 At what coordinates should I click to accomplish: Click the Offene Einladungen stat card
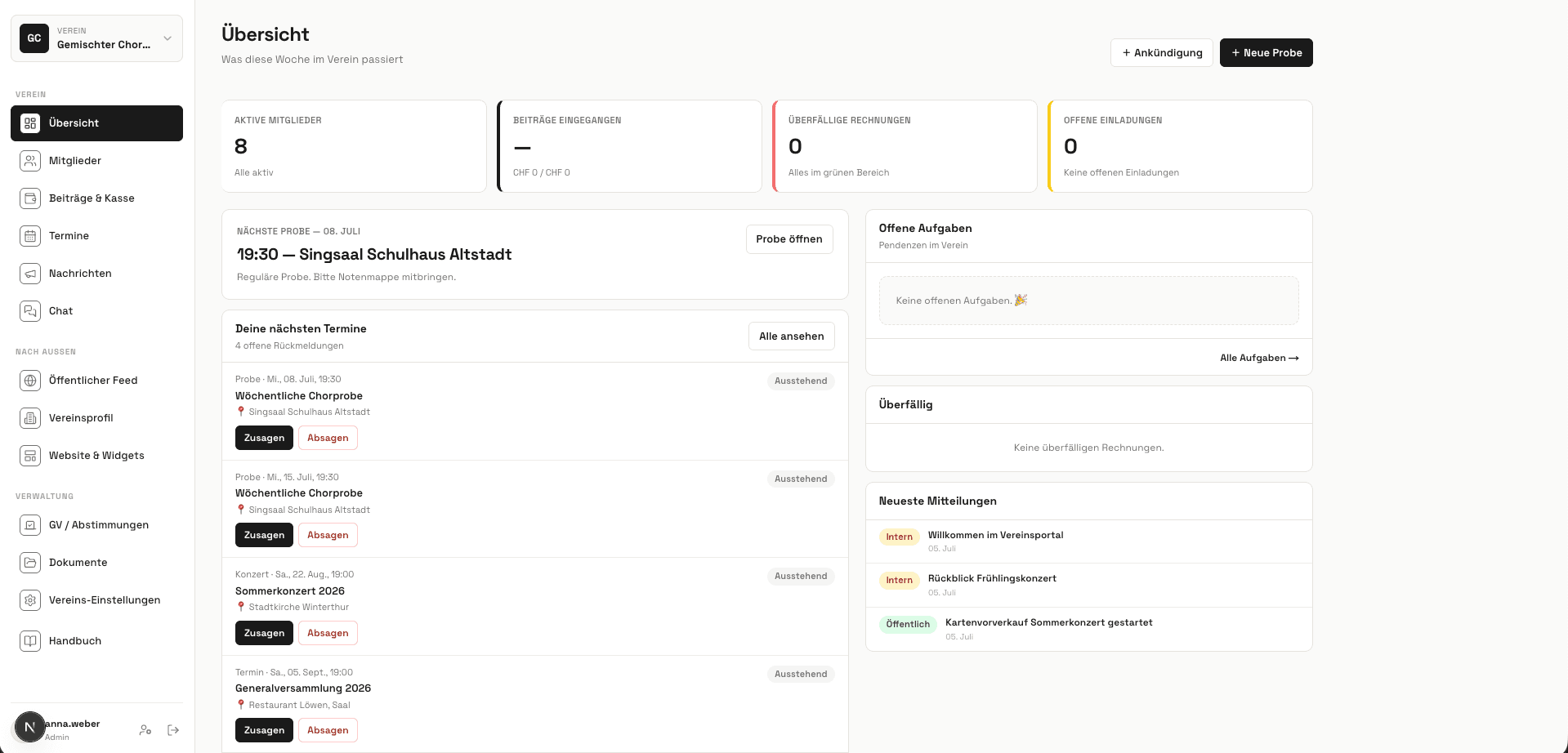point(1180,146)
